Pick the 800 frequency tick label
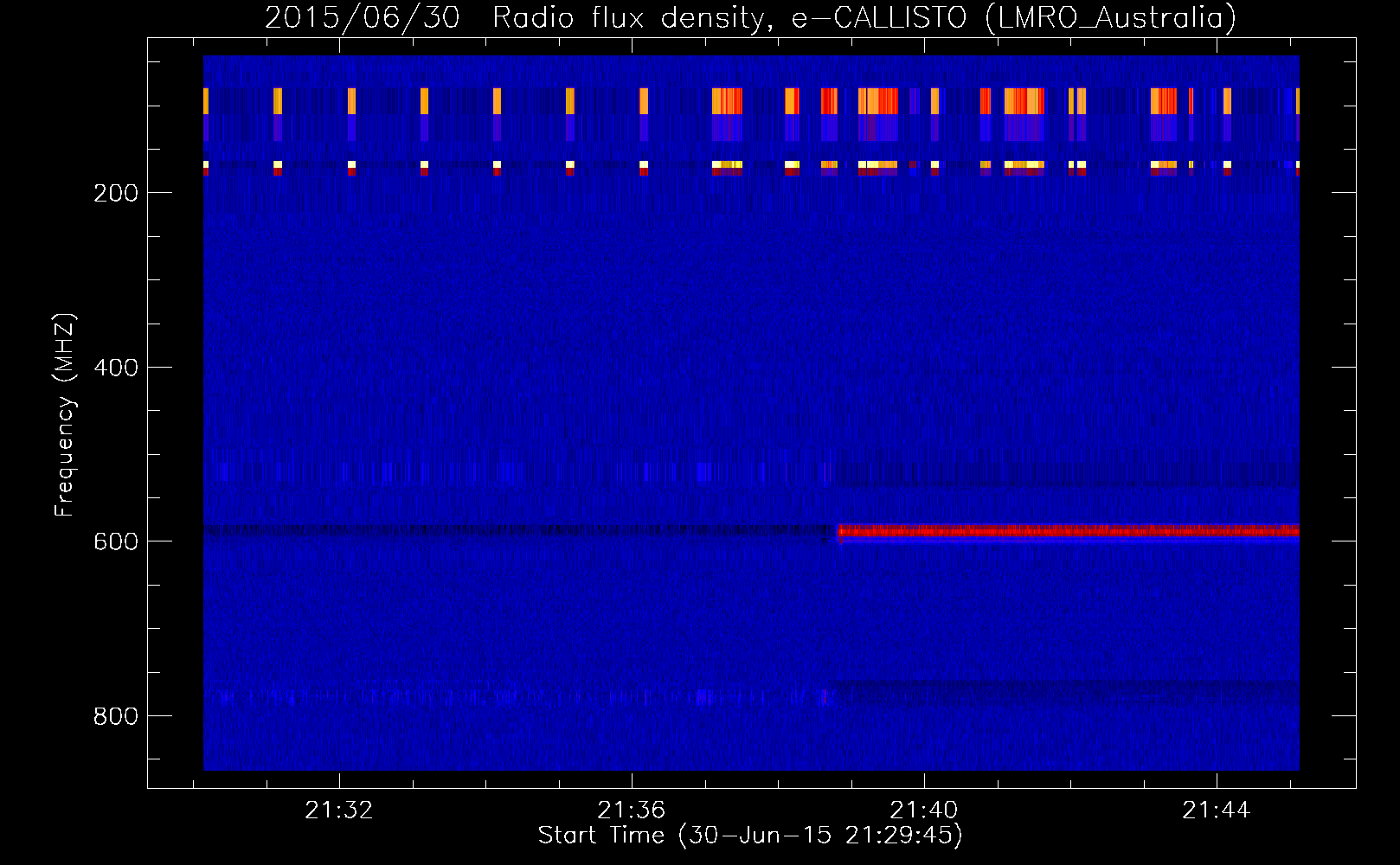The width and height of the screenshot is (1400, 865). [x=116, y=716]
